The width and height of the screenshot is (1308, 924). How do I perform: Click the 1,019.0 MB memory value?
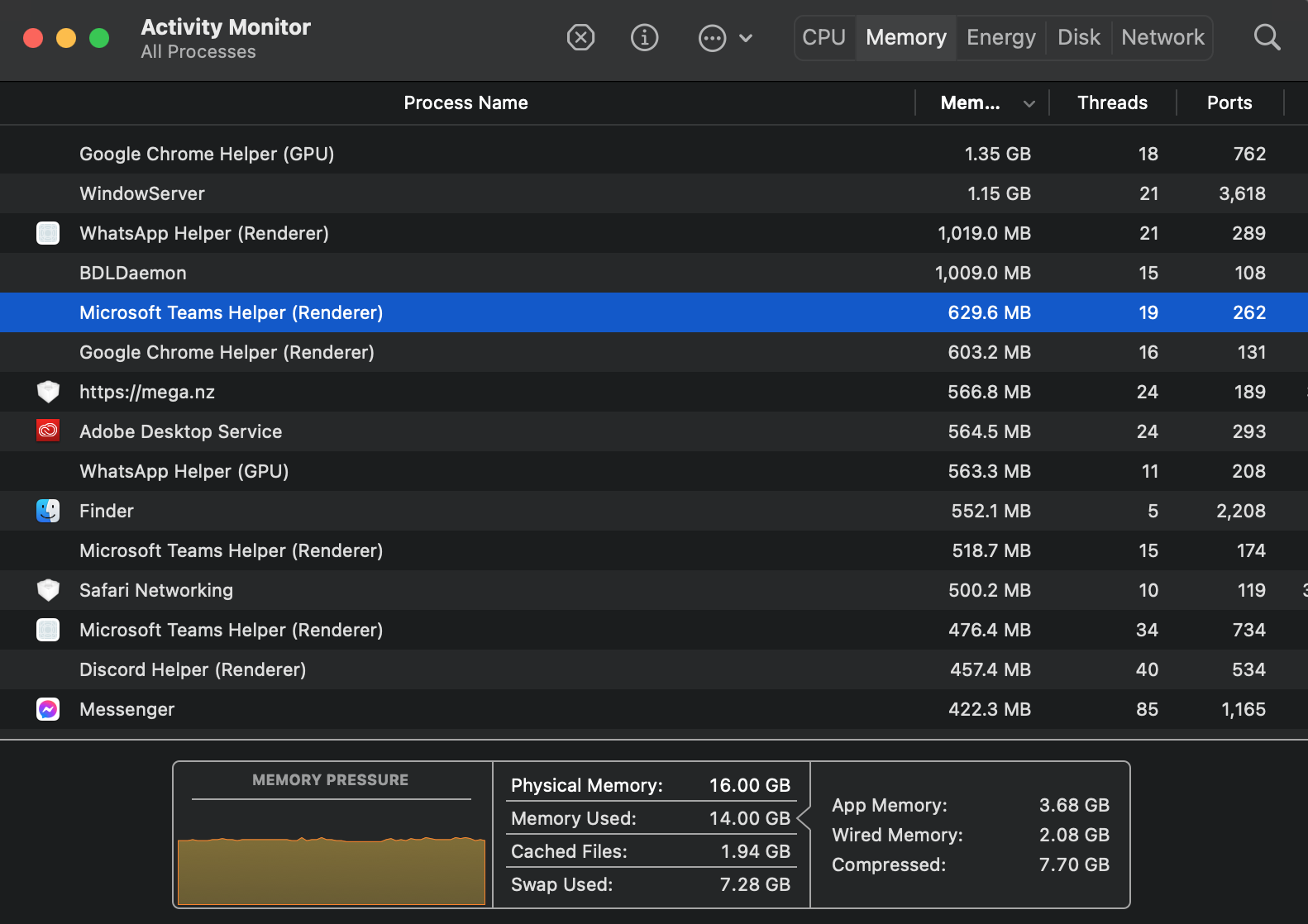click(x=984, y=233)
